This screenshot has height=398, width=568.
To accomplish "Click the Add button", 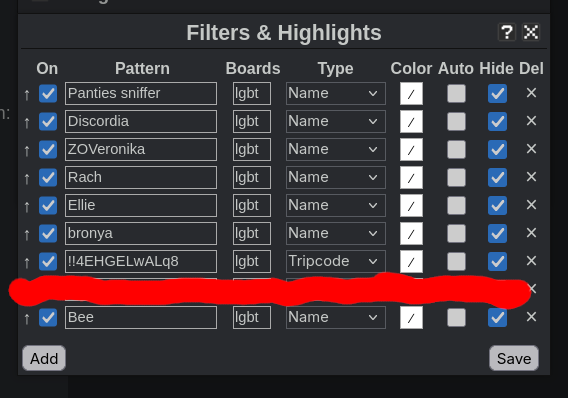I will [44, 358].
